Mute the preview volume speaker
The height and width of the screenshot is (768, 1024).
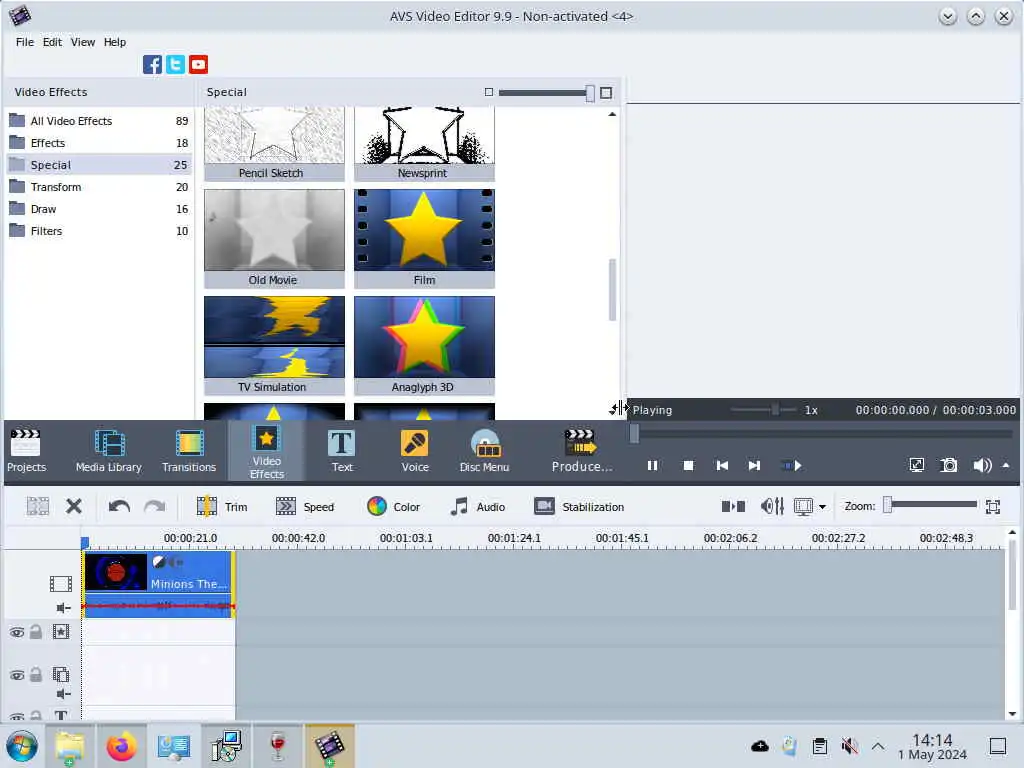click(x=982, y=465)
